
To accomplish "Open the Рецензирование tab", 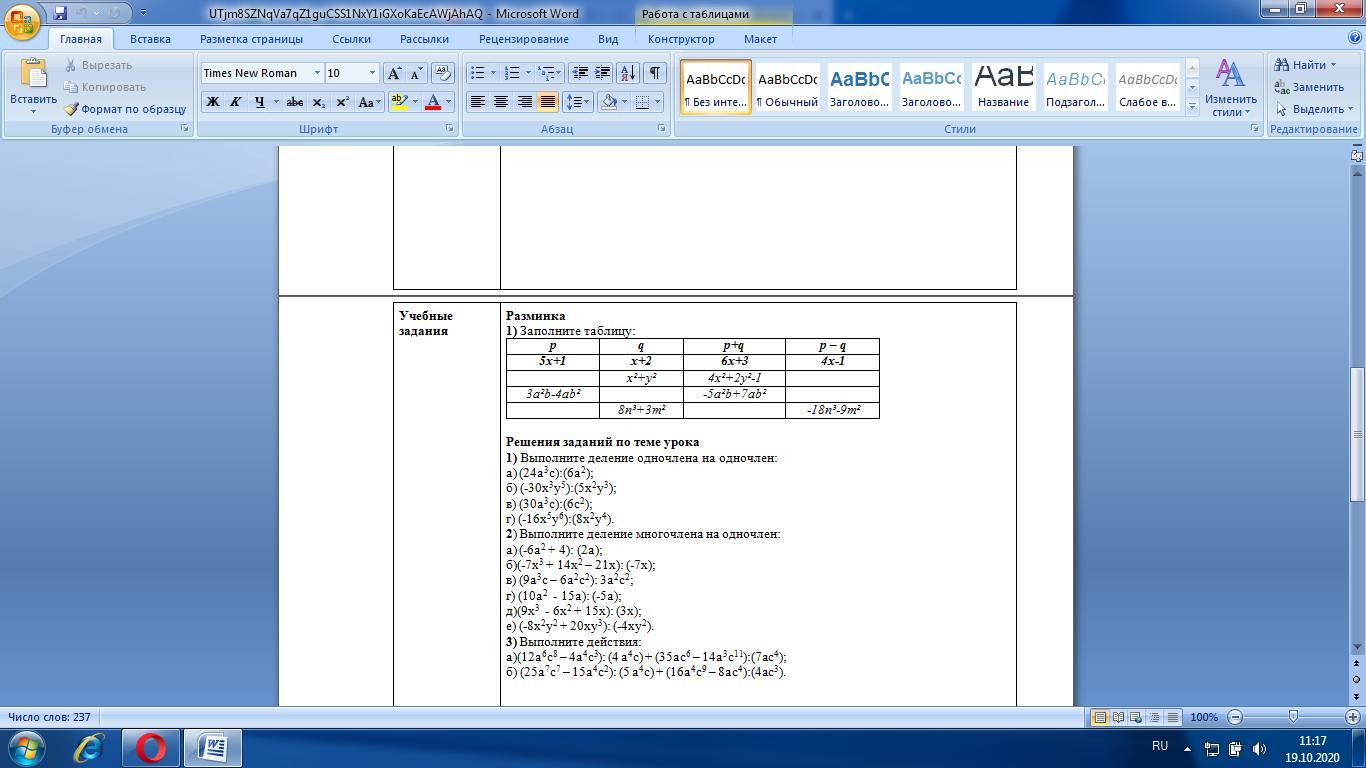I will (x=523, y=39).
